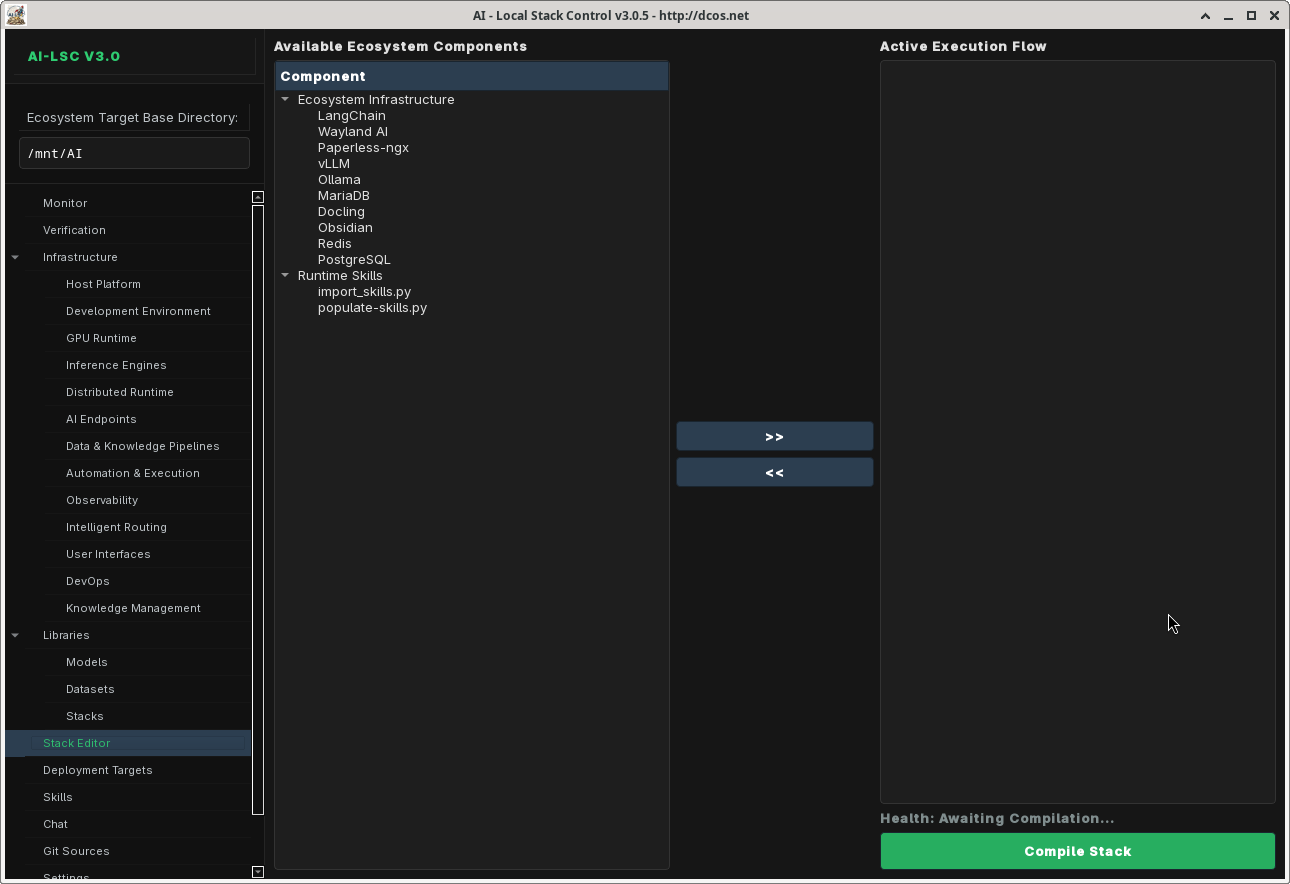Select DevOps in the sidebar

pos(88,581)
